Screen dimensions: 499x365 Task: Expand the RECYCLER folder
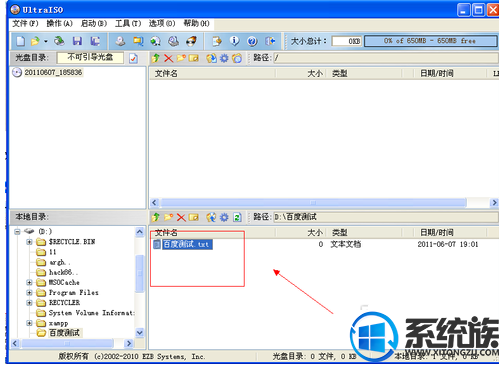(x=29, y=303)
